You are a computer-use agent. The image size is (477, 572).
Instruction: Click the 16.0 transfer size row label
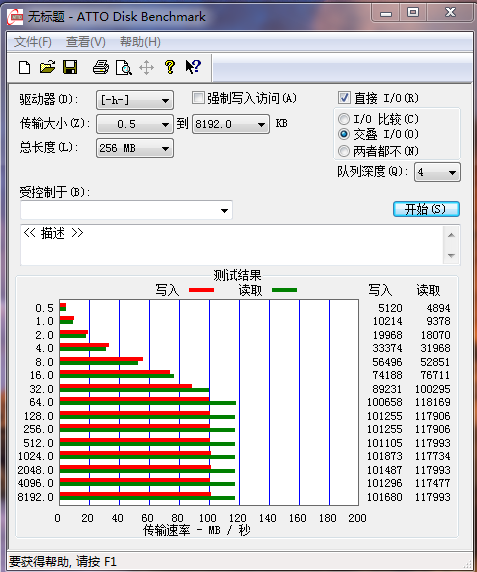tap(42, 375)
